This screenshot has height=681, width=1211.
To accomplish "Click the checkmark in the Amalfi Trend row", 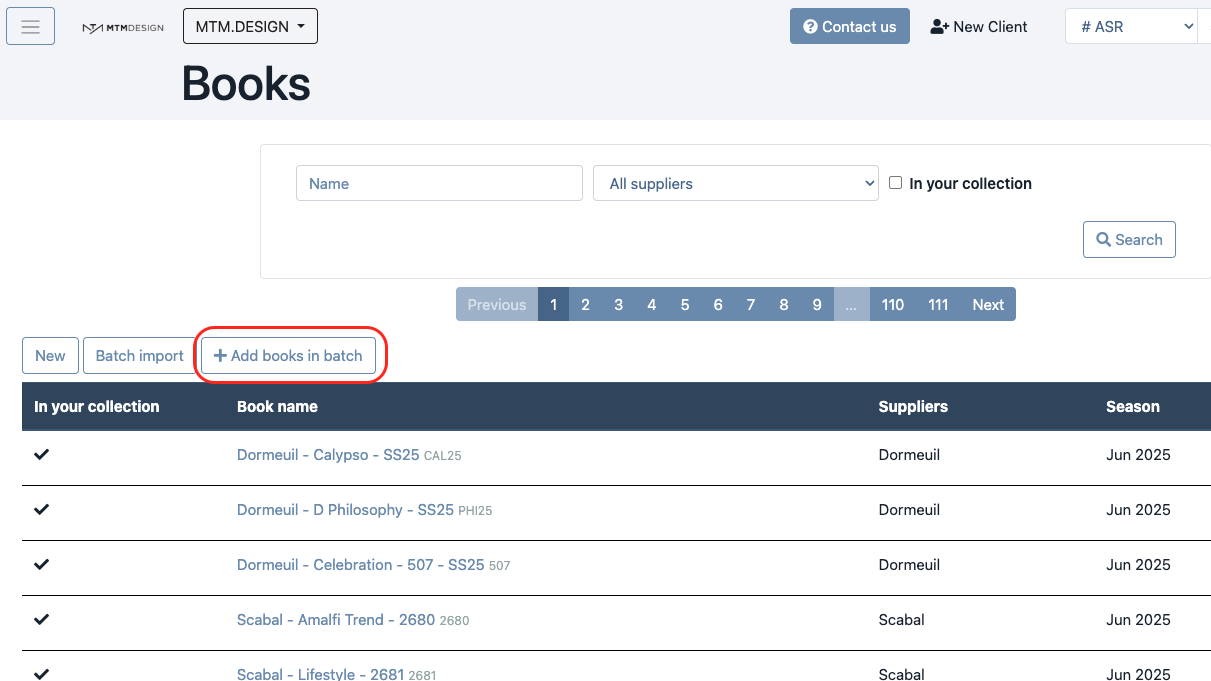I will tap(41, 619).
